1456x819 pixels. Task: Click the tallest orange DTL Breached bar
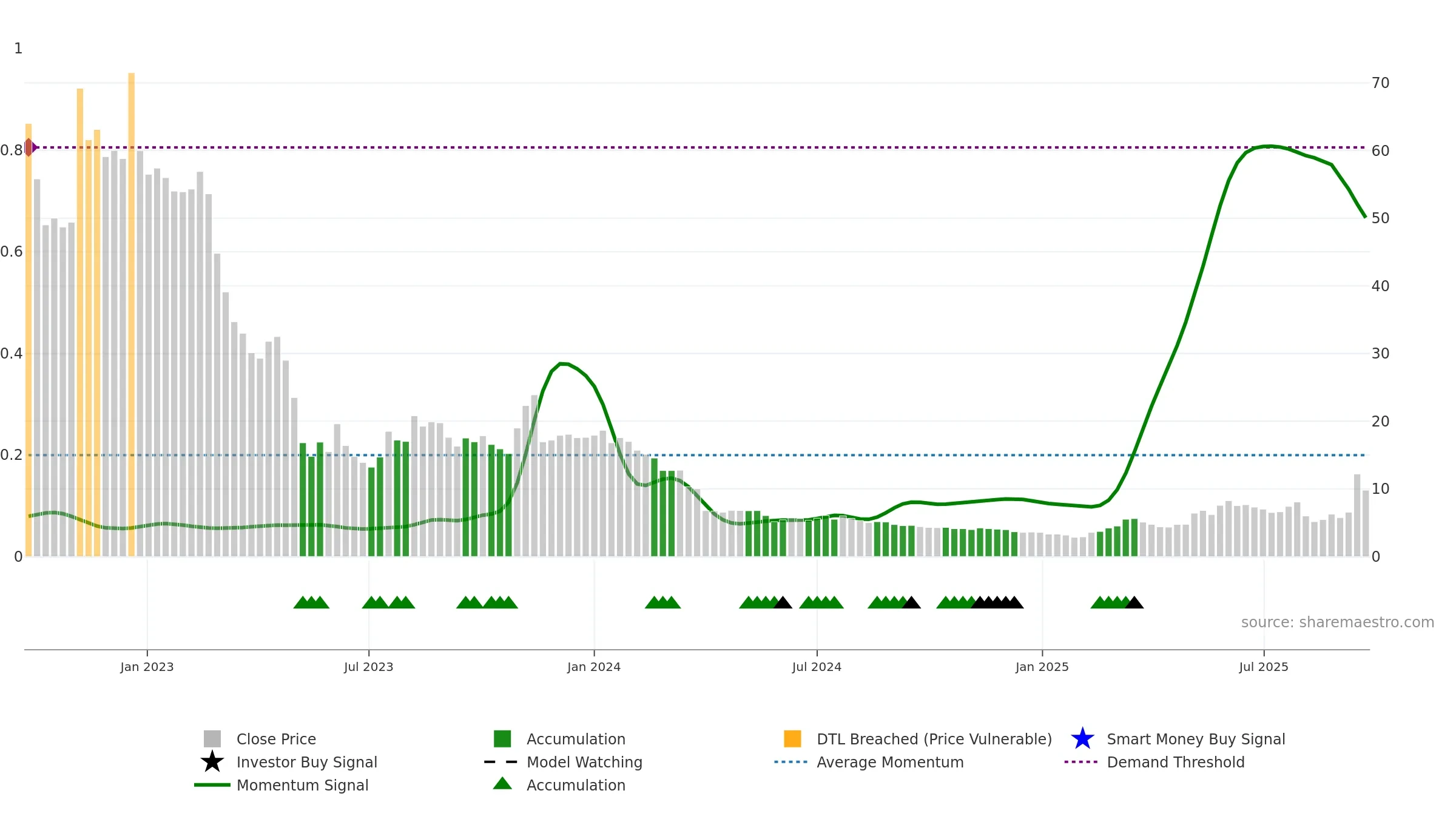click(x=131, y=314)
